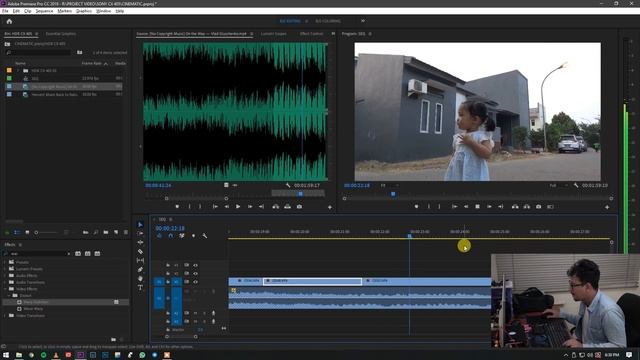Switch to Essential Graphics tab
The height and width of the screenshot is (360, 640).
click(61, 34)
